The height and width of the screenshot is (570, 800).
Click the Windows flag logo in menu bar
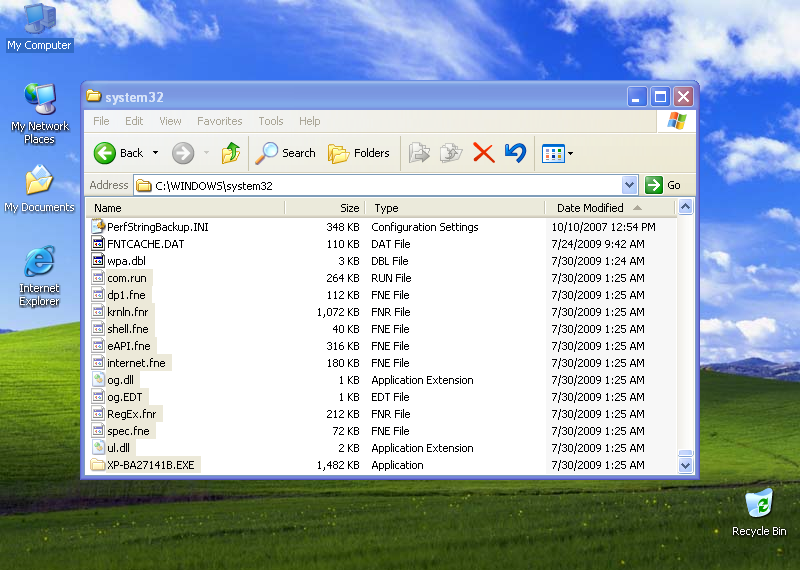tap(677, 121)
